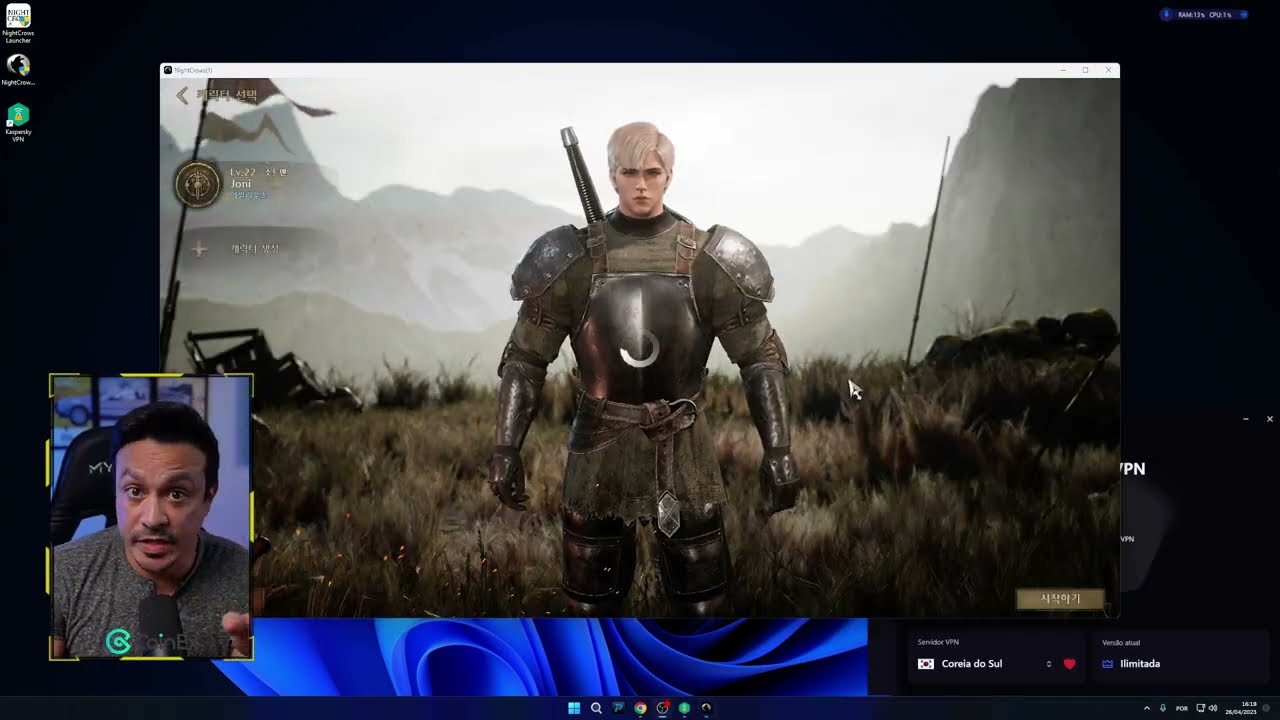Go back with the character select arrow
The width and height of the screenshot is (1280, 720).
click(182, 95)
